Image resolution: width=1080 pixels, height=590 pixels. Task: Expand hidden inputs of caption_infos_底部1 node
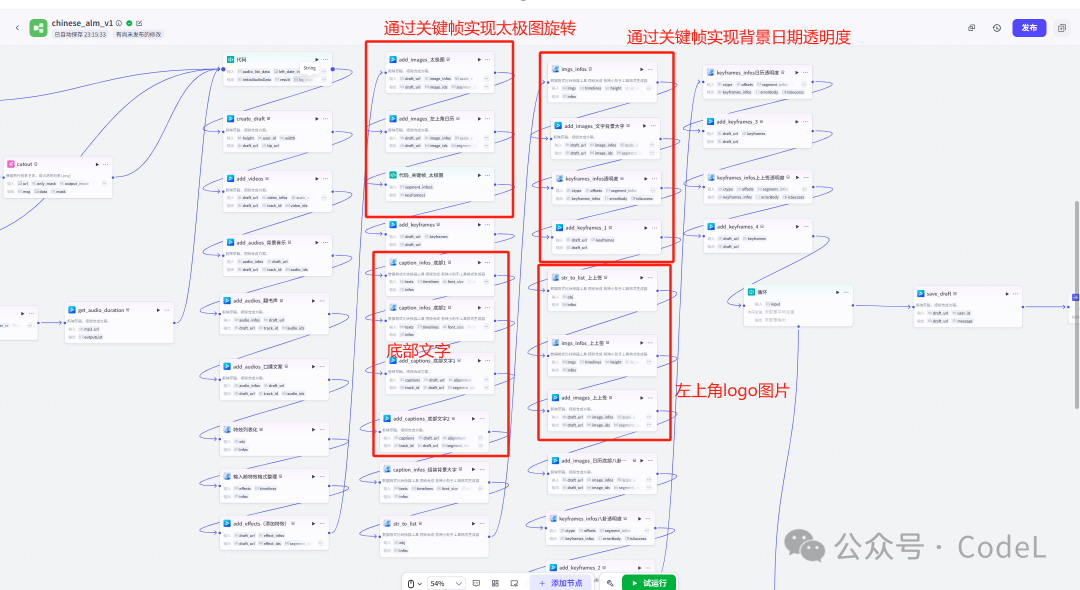click(486, 282)
